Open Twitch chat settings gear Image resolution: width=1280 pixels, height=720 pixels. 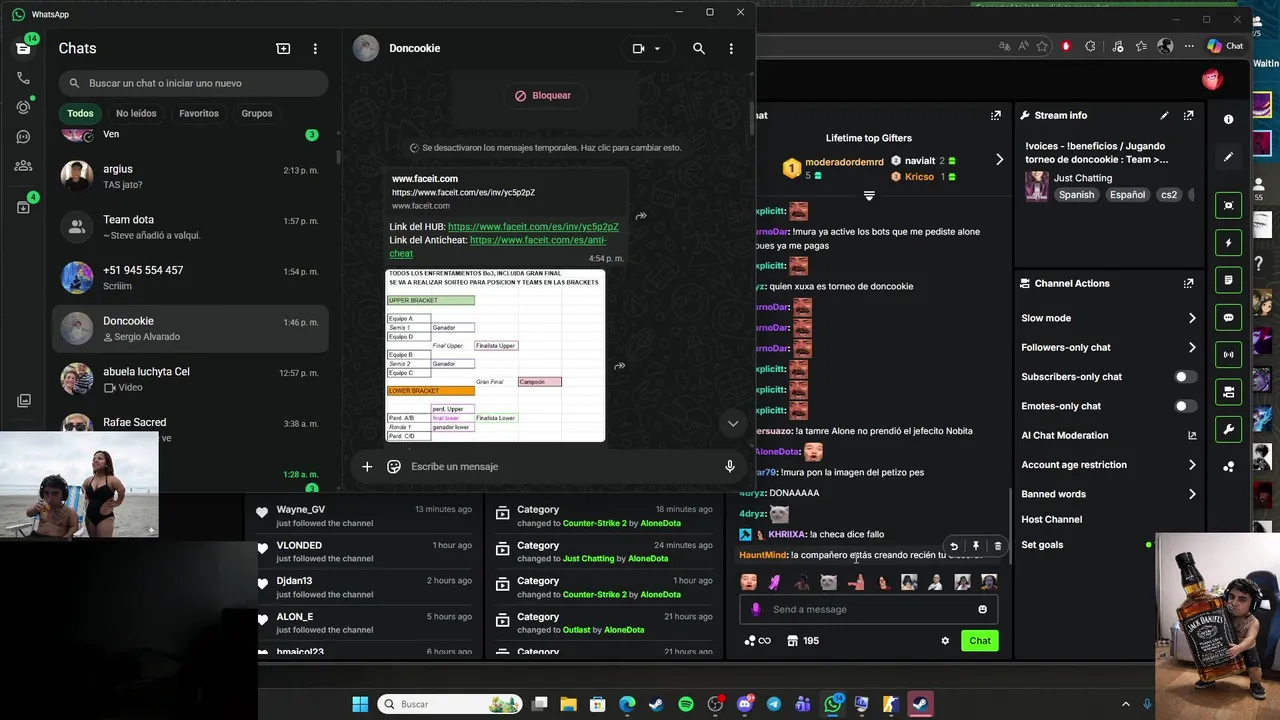945,641
